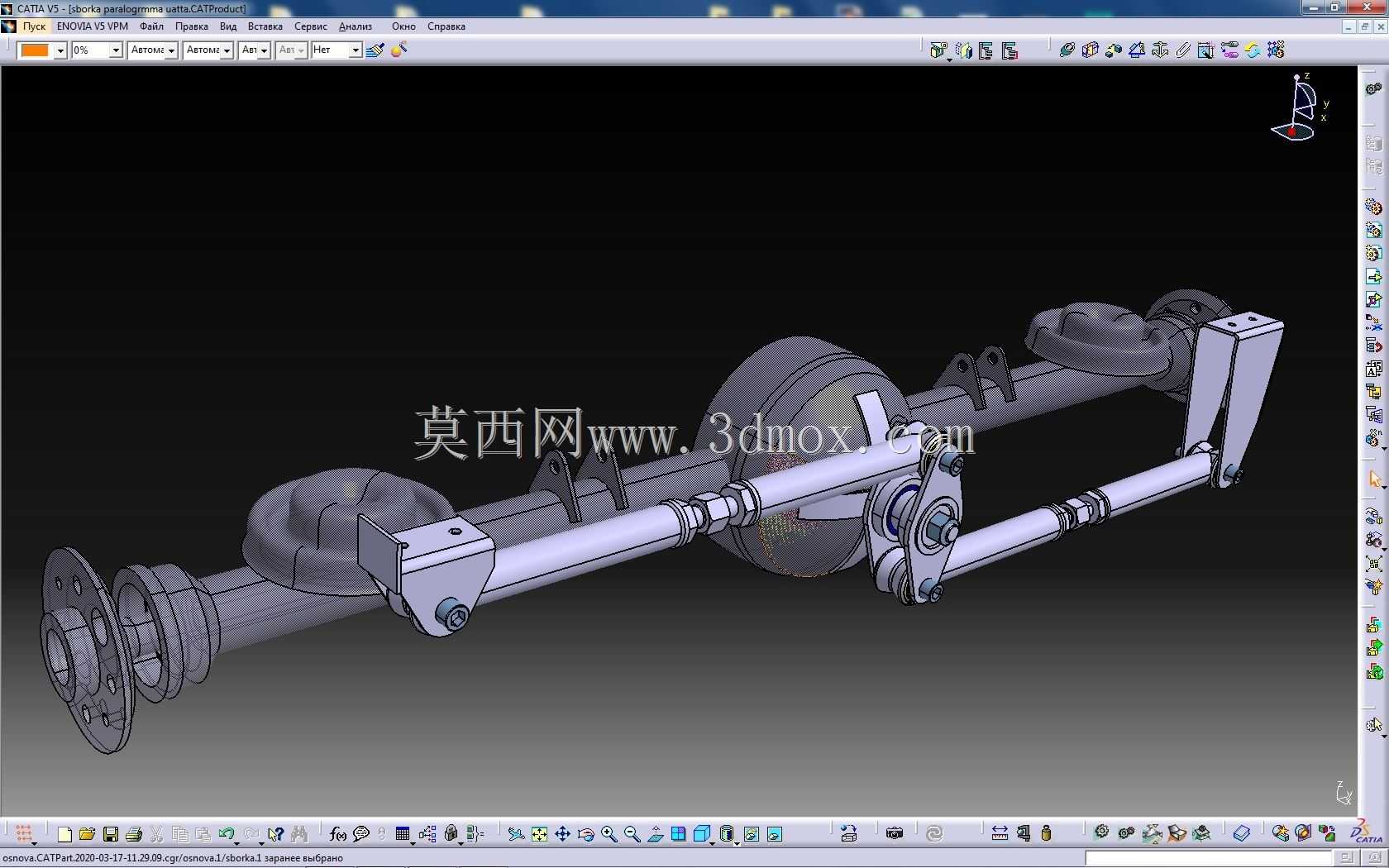
Task: Click the Capture camera icon
Action: (894, 834)
